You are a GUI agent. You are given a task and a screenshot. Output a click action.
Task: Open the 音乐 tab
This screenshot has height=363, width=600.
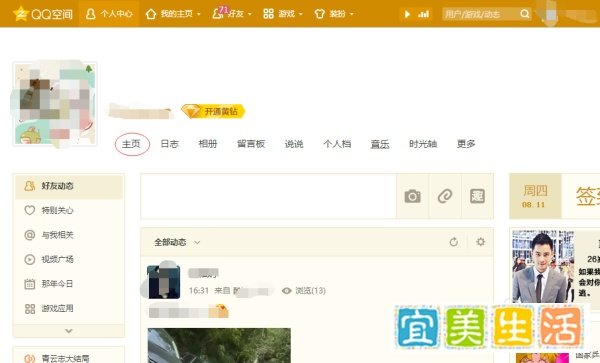(380, 144)
